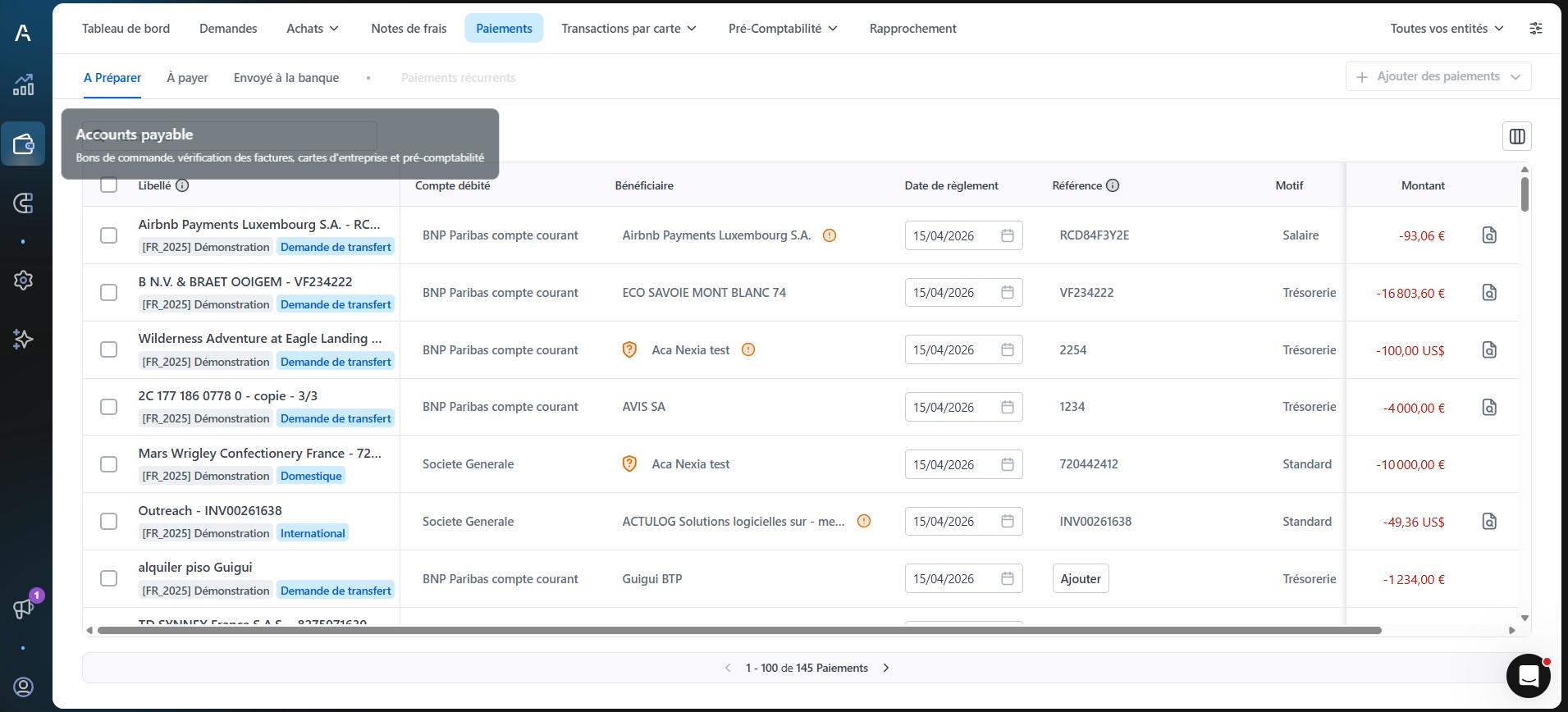View the document for Airbnb payment row
This screenshot has width=1568, height=712.
tap(1489, 235)
